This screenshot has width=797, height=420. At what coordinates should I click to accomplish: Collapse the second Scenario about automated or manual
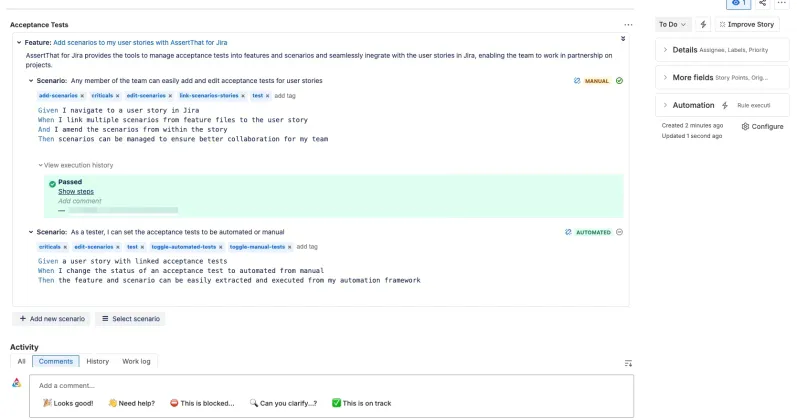point(31,232)
